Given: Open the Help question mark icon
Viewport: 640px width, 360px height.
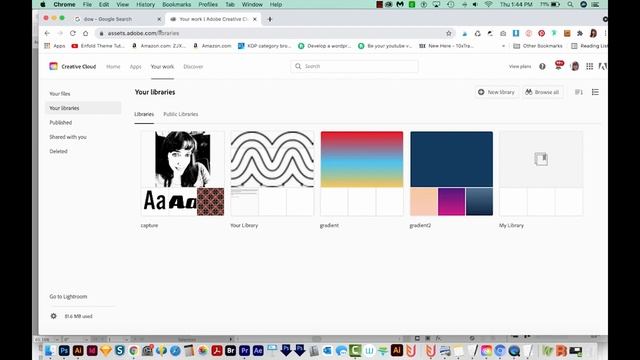Looking at the screenshot, I should 542,66.
